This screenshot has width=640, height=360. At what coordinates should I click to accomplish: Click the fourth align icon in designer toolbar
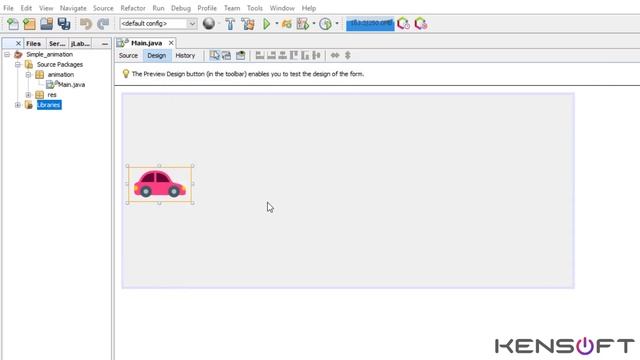click(x=294, y=55)
